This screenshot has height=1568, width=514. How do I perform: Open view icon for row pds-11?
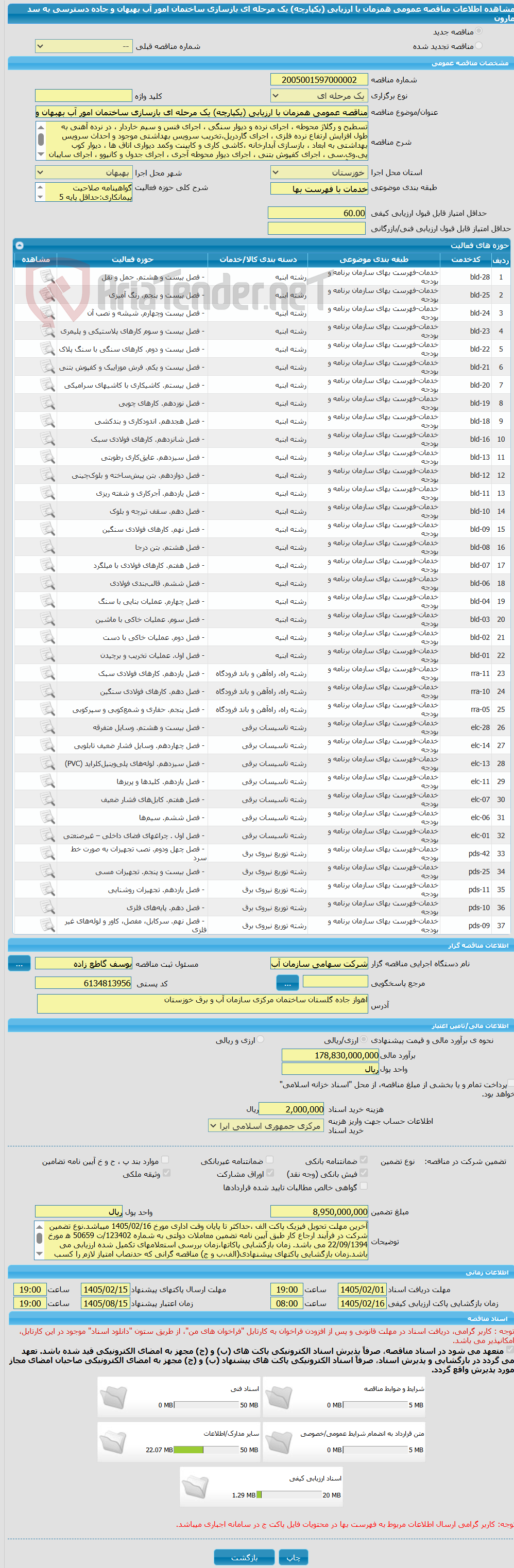click(47, 890)
